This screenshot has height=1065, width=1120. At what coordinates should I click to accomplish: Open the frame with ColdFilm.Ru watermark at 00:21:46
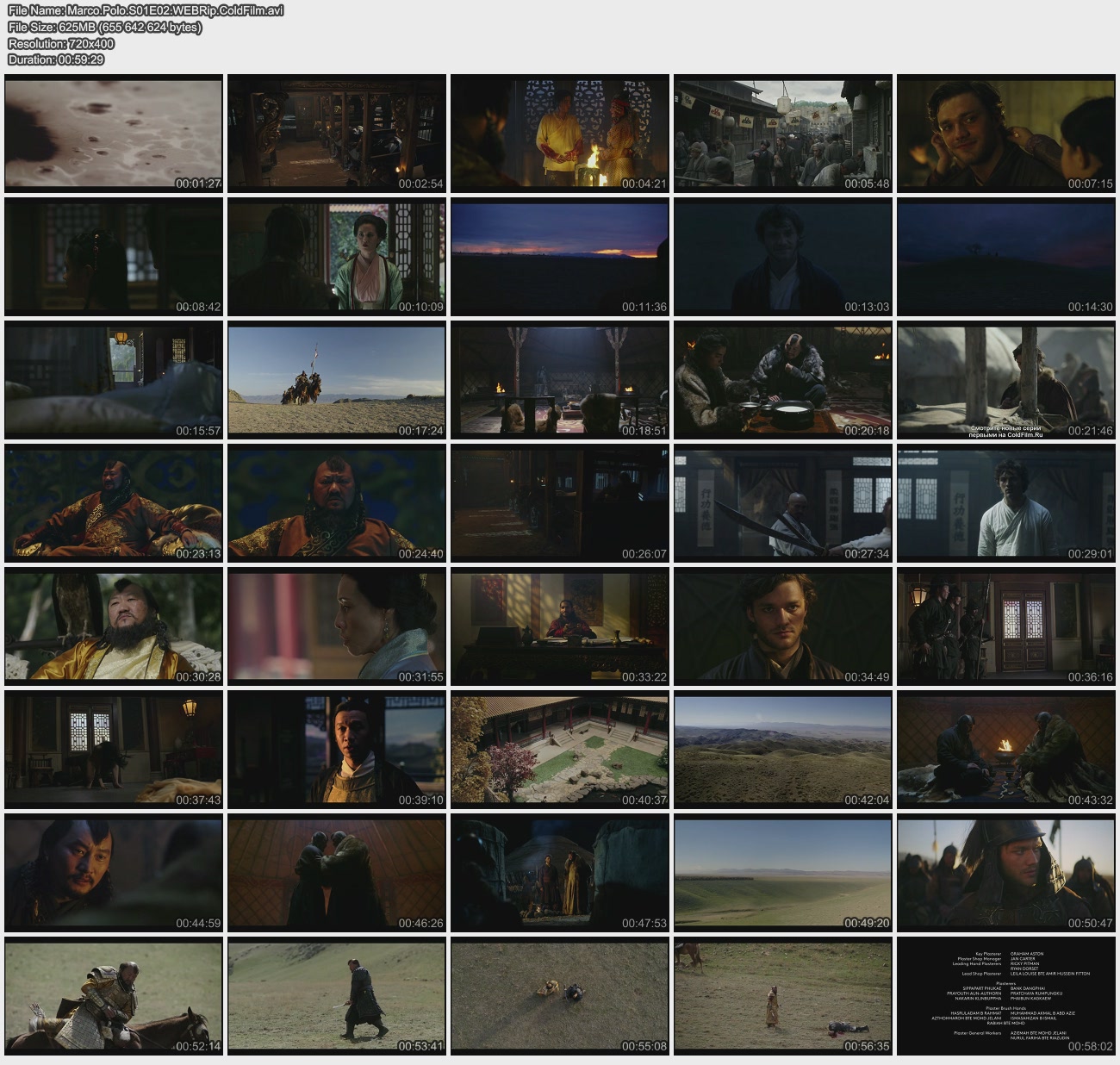click(x=1005, y=381)
